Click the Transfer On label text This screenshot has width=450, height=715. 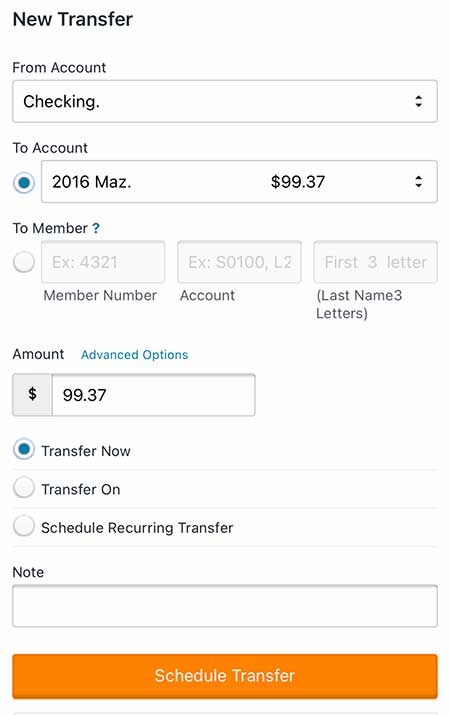coord(81,489)
